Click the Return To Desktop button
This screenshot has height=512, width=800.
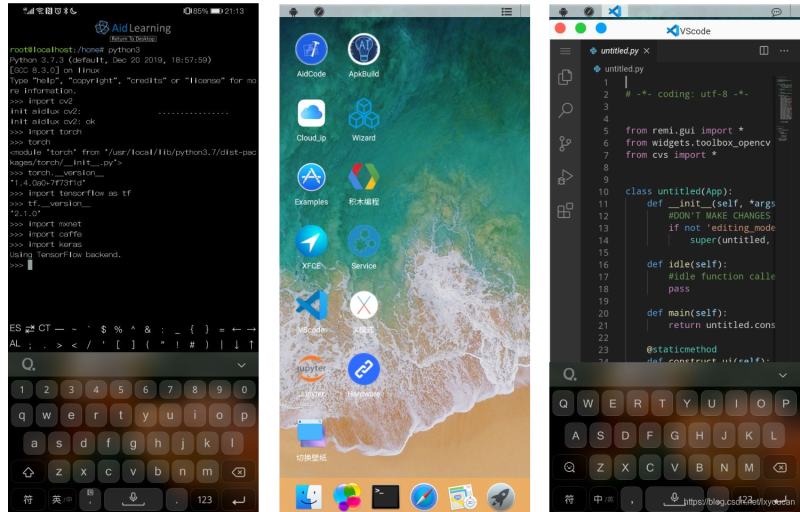point(133,39)
